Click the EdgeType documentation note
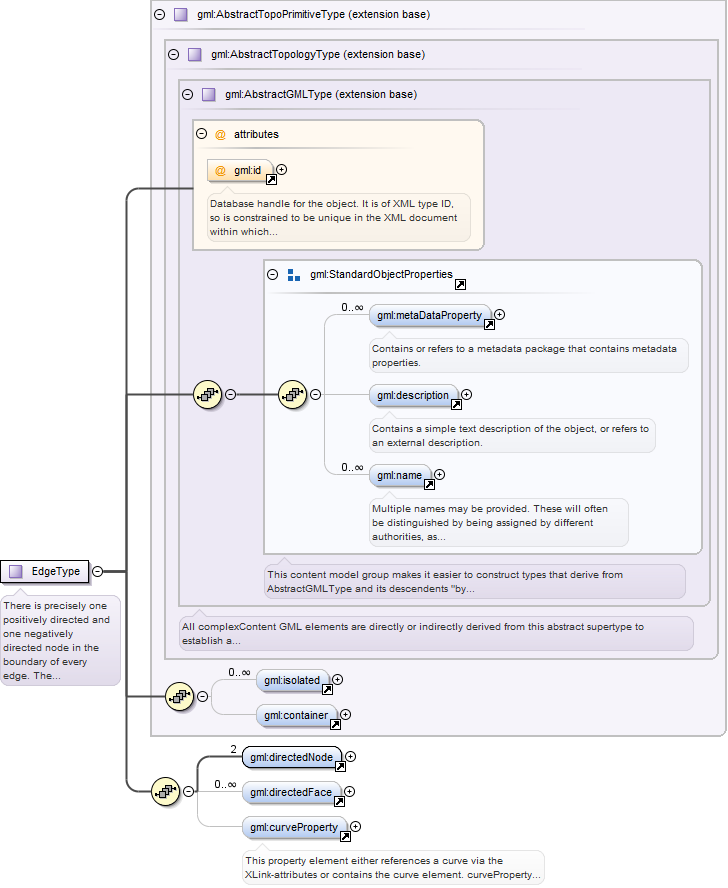 pyautogui.click(x=60, y=641)
